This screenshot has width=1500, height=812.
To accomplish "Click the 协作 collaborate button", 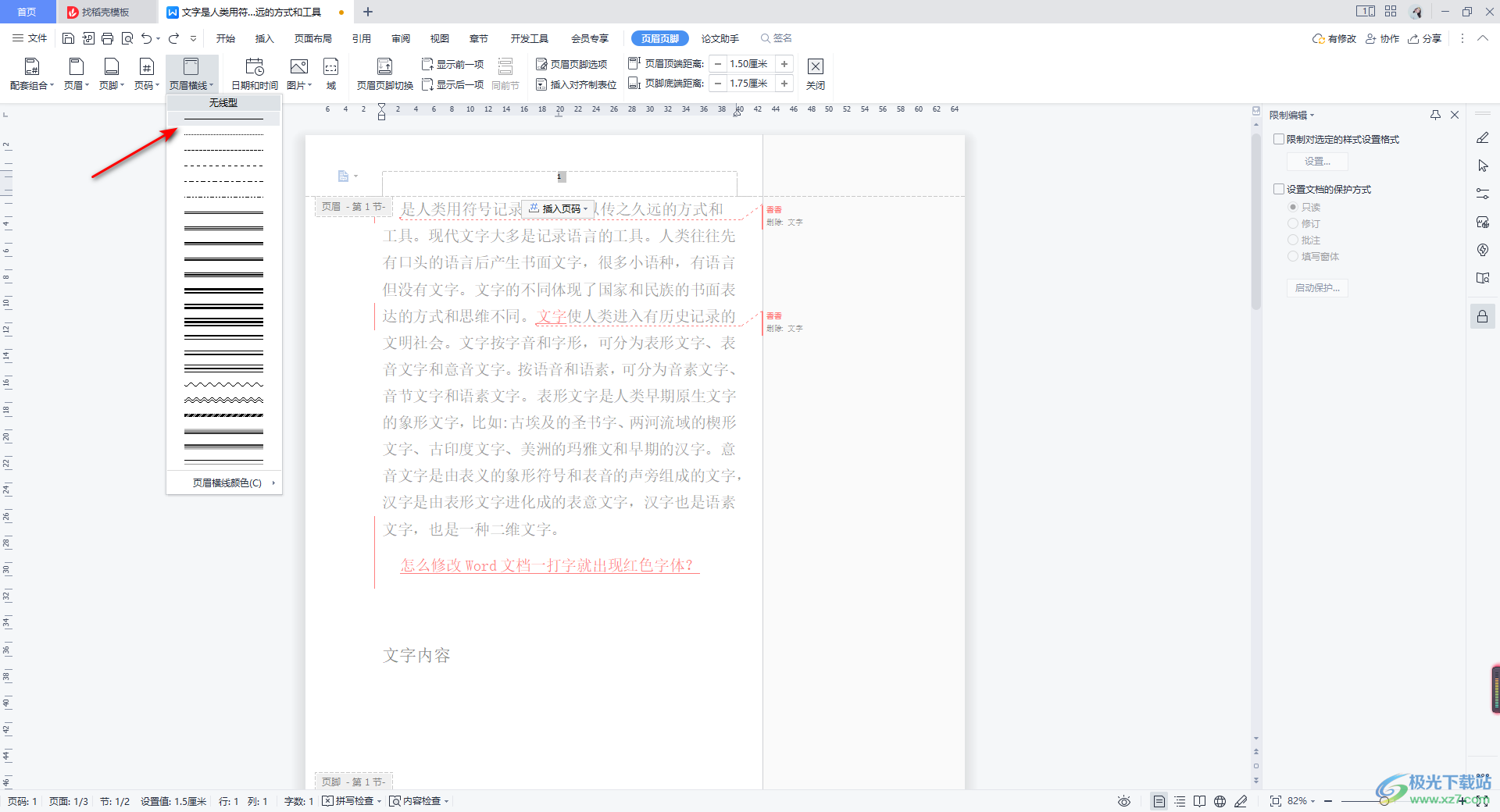I will click(x=1382, y=38).
